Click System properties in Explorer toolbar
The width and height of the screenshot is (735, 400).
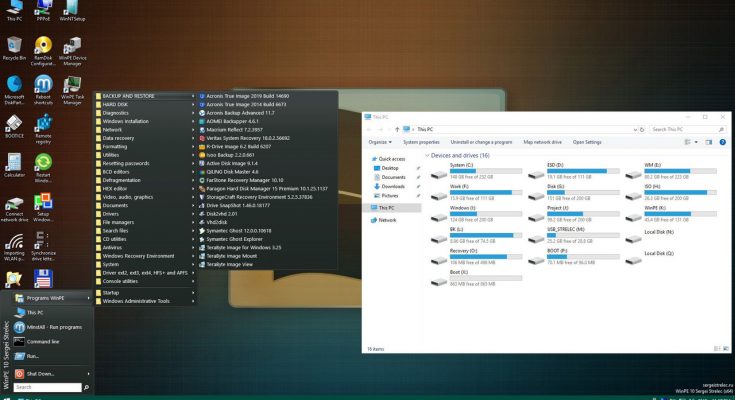[421, 142]
